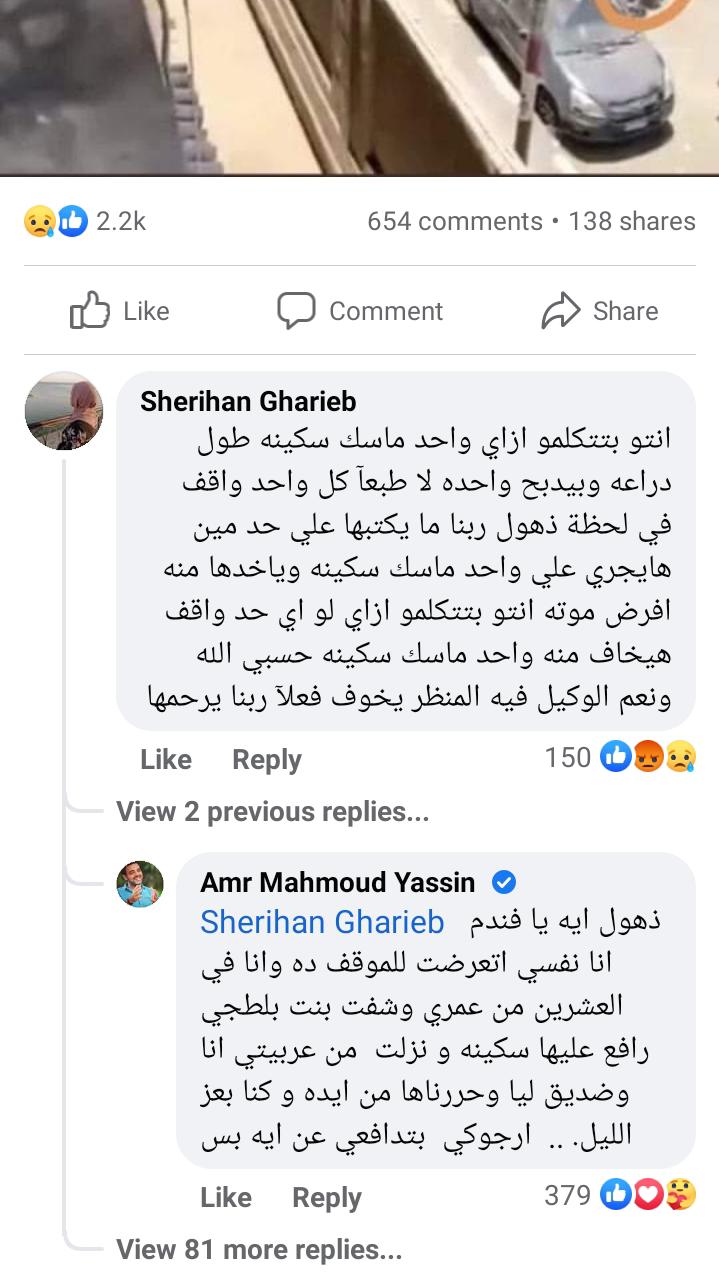Image resolution: width=719 pixels, height=1277 pixels.
Task: Tap the blue Sherihan Gharieb mention in the reply
Action: coord(322,921)
